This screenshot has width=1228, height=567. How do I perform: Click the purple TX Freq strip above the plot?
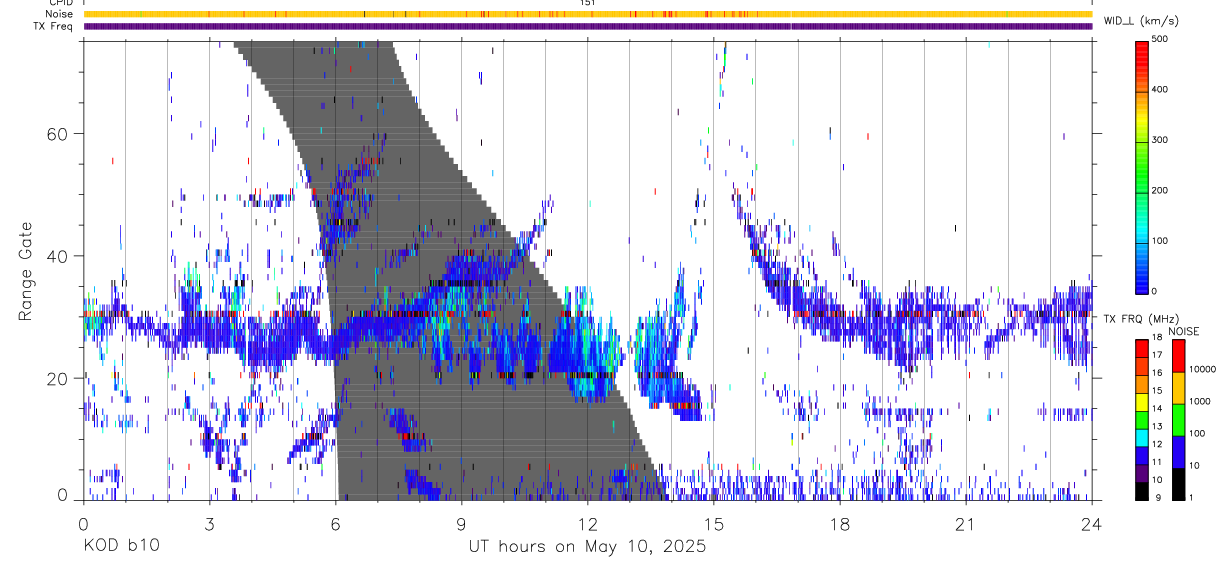click(x=587, y=26)
